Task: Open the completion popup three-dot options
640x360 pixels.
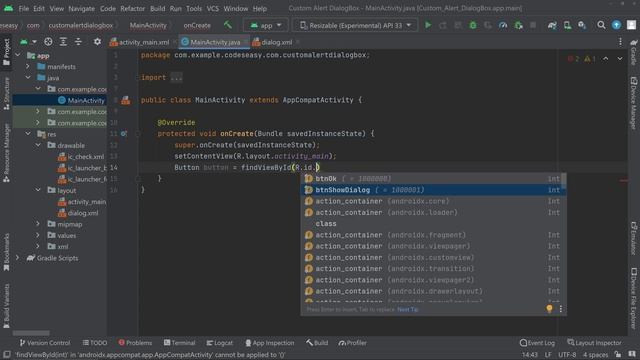Action: click(x=561, y=309)
